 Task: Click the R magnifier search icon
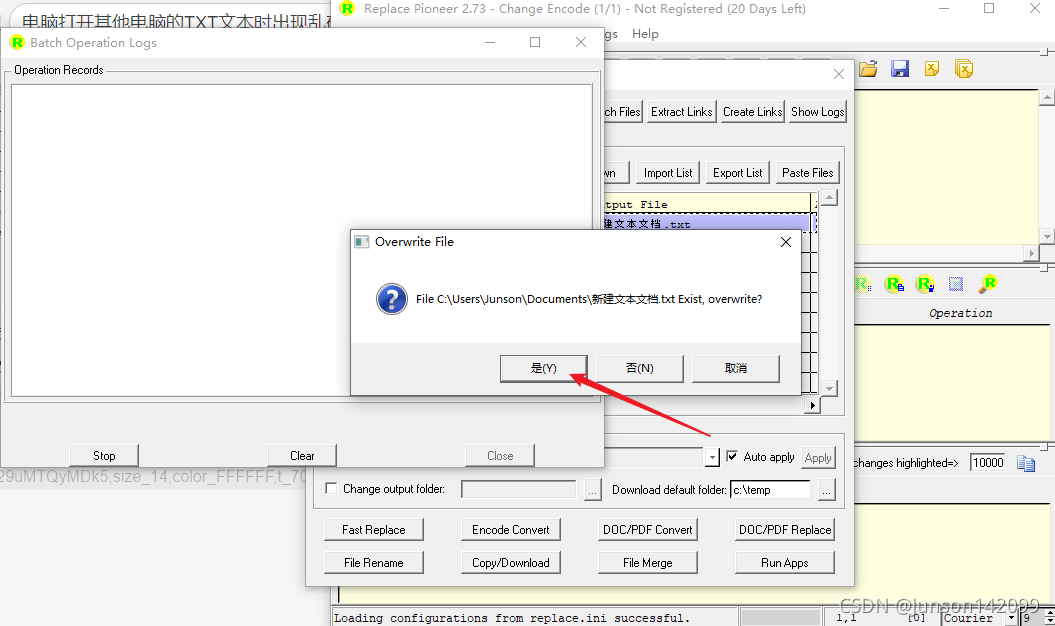988,284
